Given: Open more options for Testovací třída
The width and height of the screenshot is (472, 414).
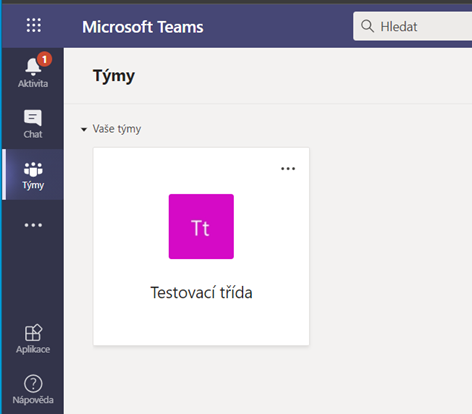Looking at the screenshot, I should click(288, 169).
